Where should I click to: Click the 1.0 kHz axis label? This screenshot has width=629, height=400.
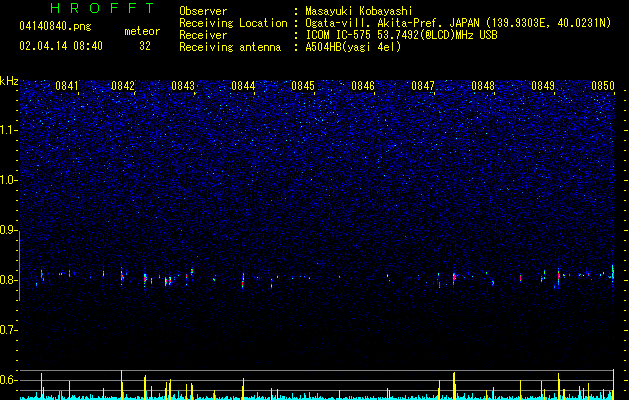pyautogui.click(x=8, y=180)
